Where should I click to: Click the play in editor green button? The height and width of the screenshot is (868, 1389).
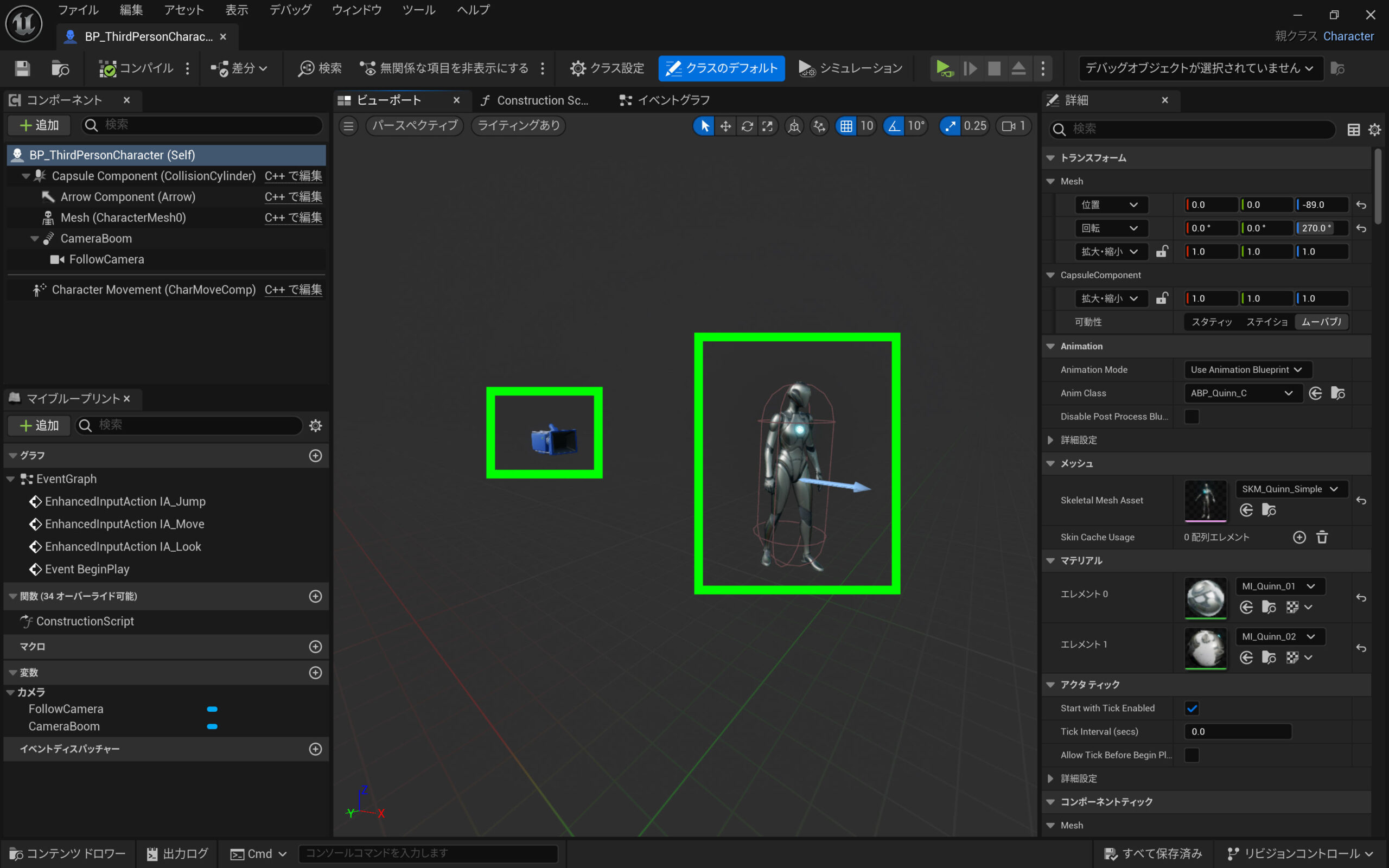point(943,68)
